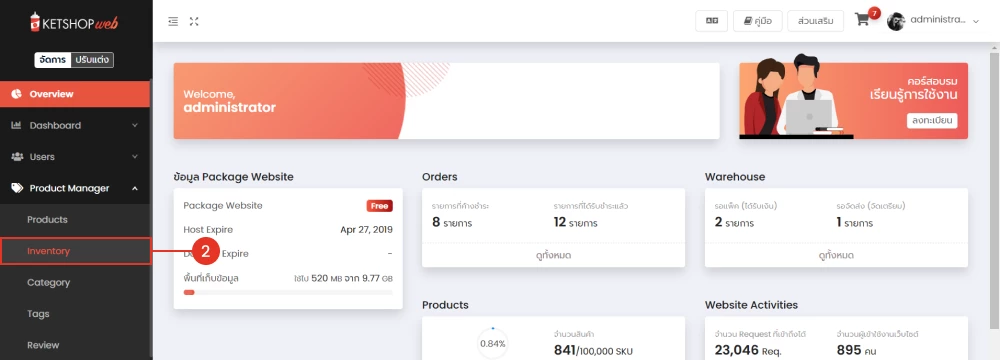This screenshot has height=360, width=1000.
Task: Switch to จัดการ mode toggle
Action: [52, 60]
